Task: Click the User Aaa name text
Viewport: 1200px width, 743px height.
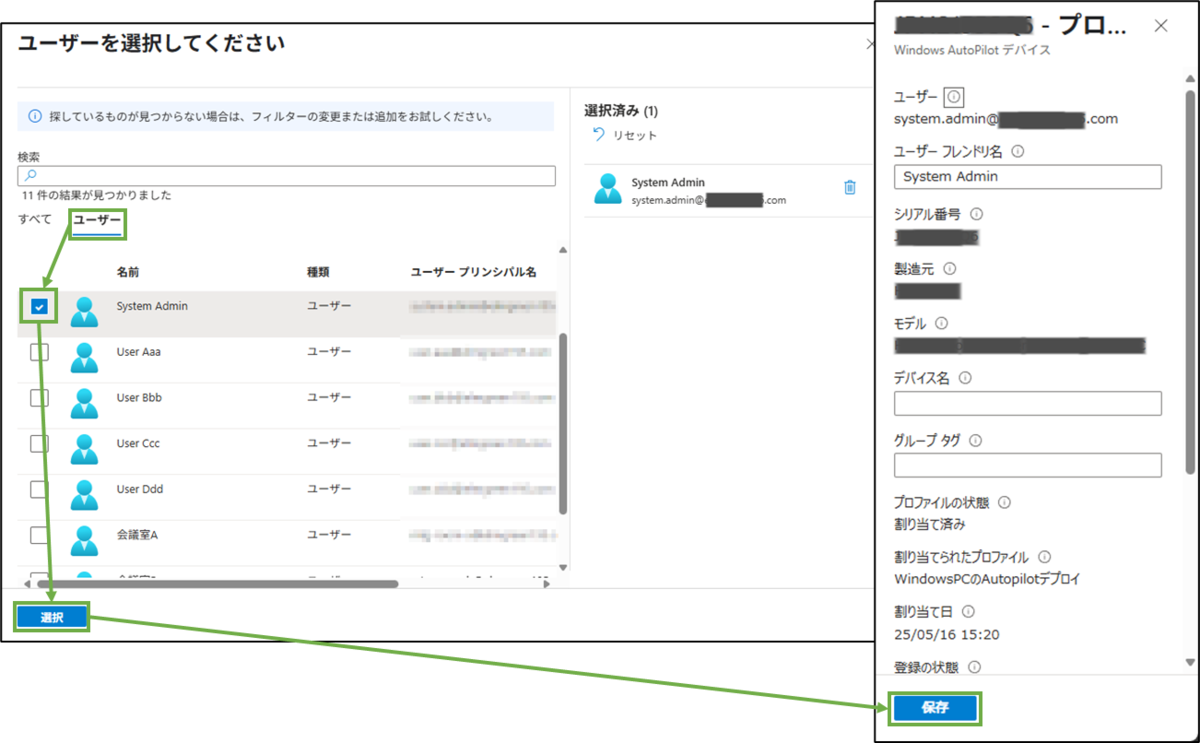Action: 138,352
